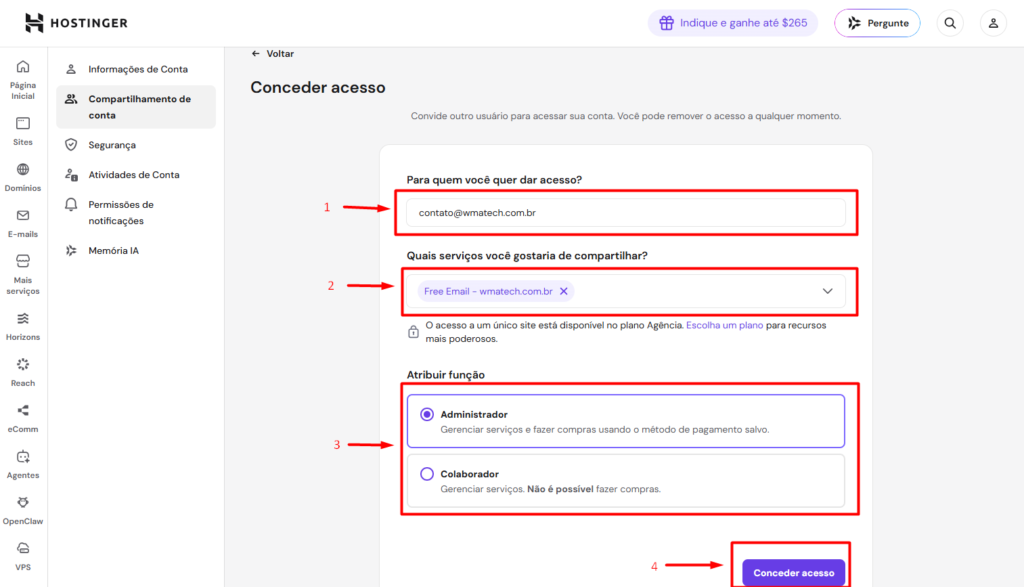Follow the Escolha um plano link

(x=724, y=325)
